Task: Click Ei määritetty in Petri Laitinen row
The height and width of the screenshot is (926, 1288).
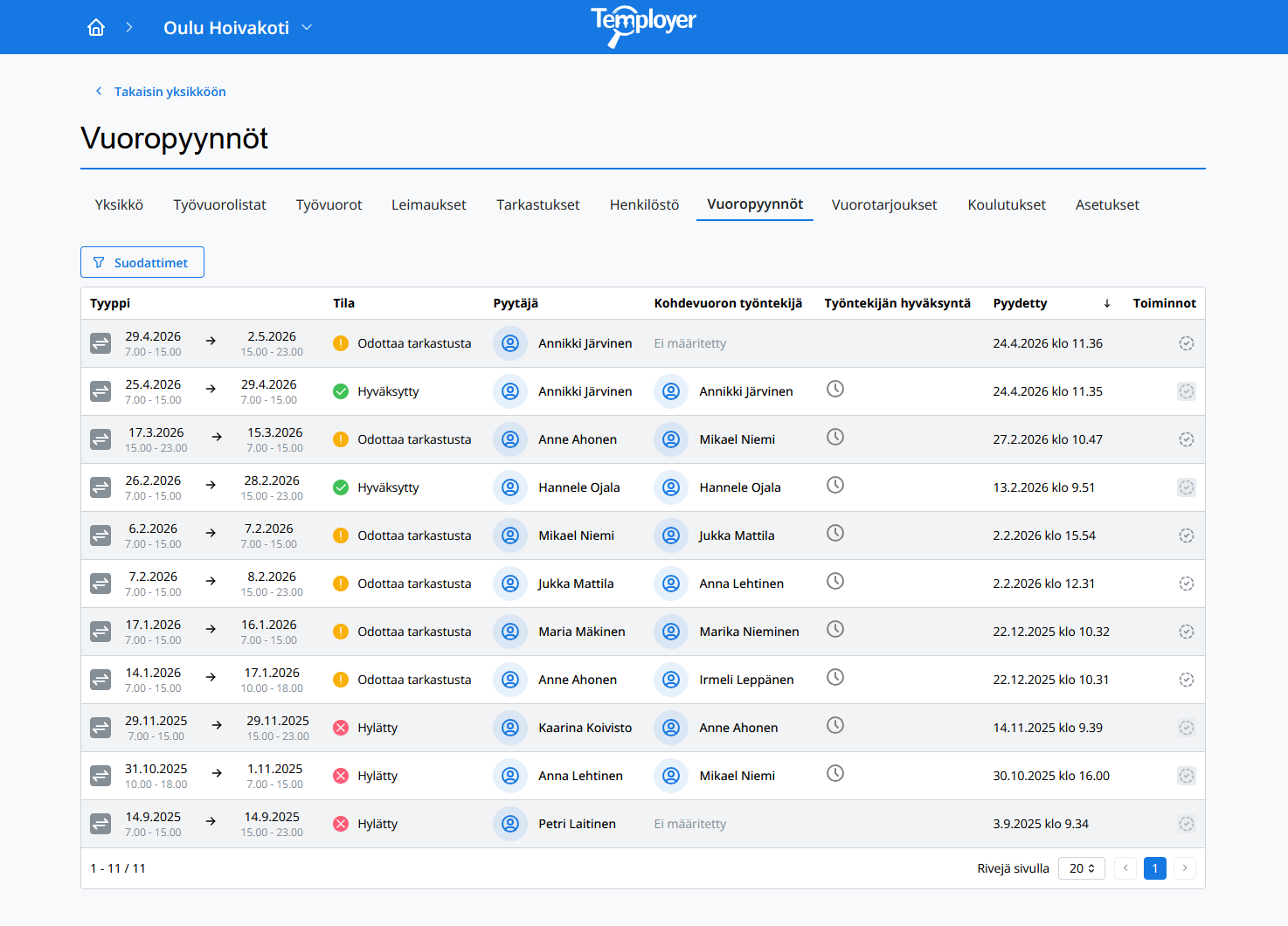Action: click(x=690, y=824)
